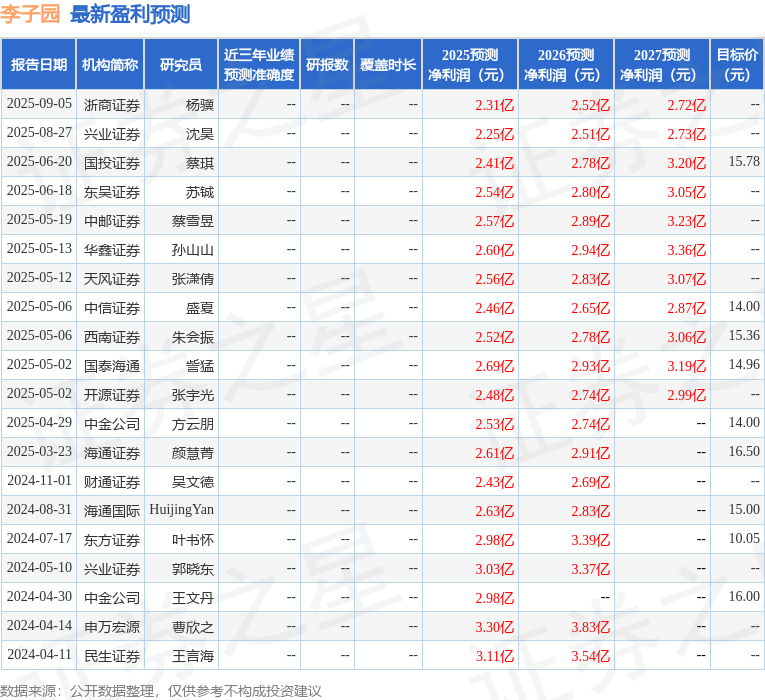Viewport: 765px width, 700px height.
Task: Click the 财通证券 institution cell
Action: click(x=112, y=482)
